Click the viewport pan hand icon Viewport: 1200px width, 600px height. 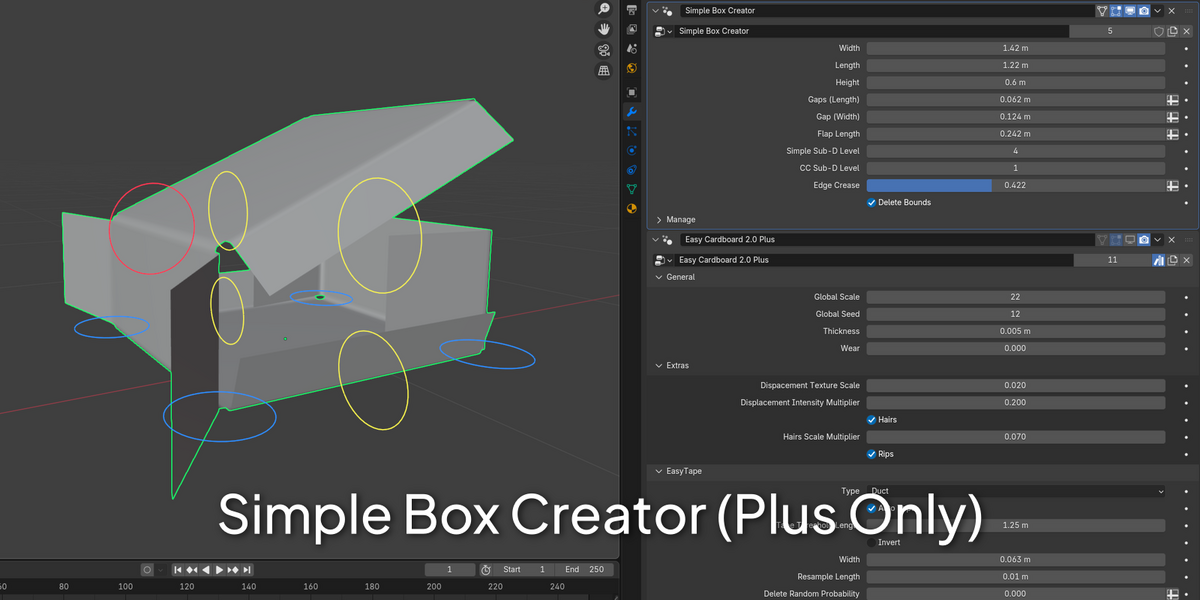tap(604, 29)
